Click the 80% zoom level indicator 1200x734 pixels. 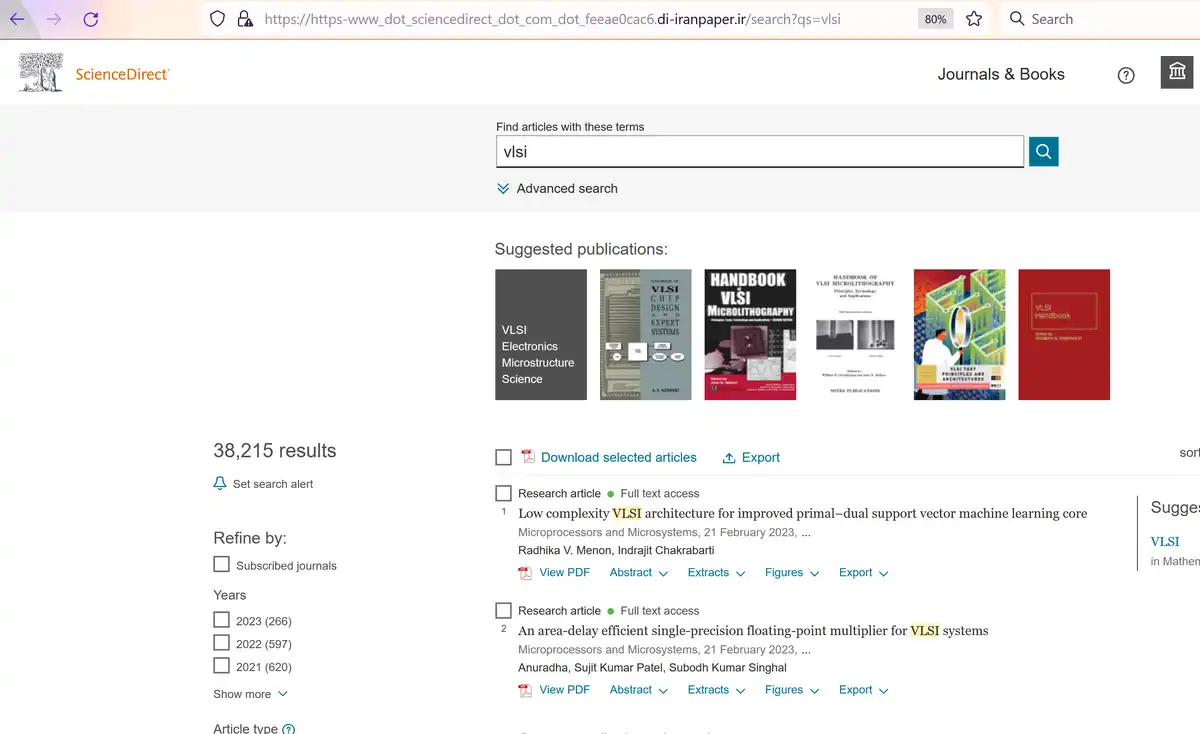point(934,18)
